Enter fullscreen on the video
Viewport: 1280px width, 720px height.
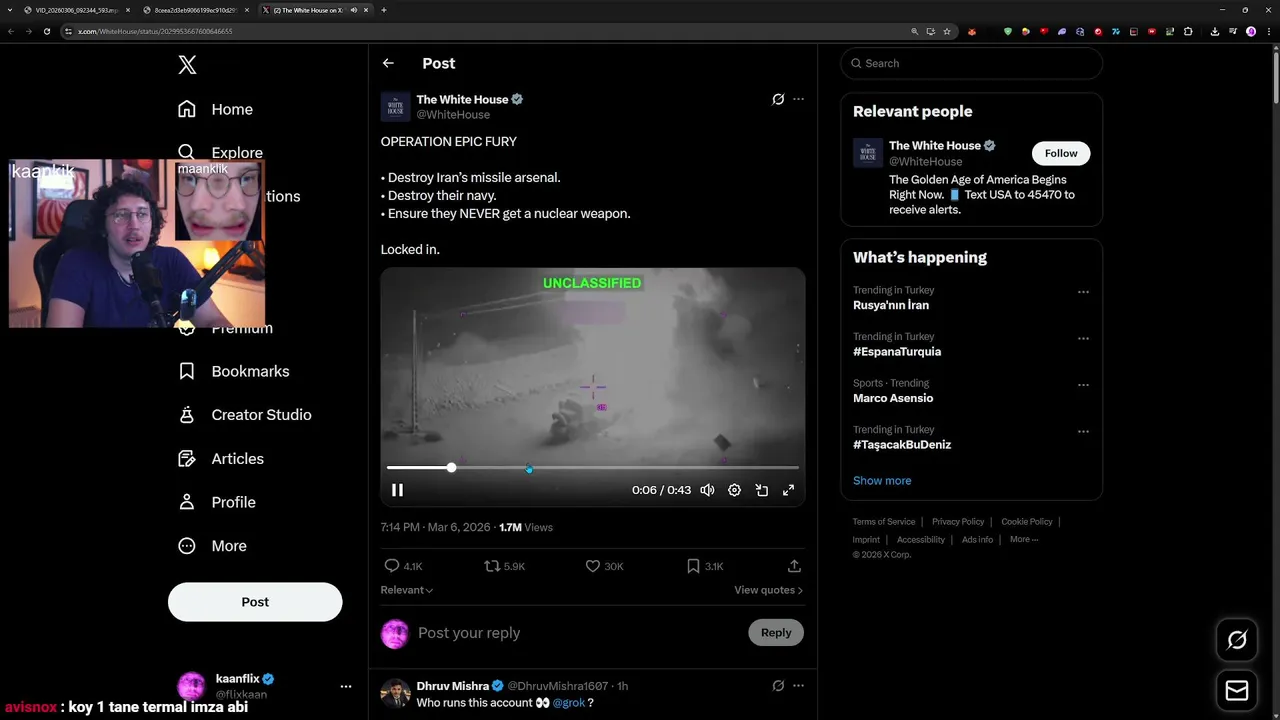coord(788,490)
